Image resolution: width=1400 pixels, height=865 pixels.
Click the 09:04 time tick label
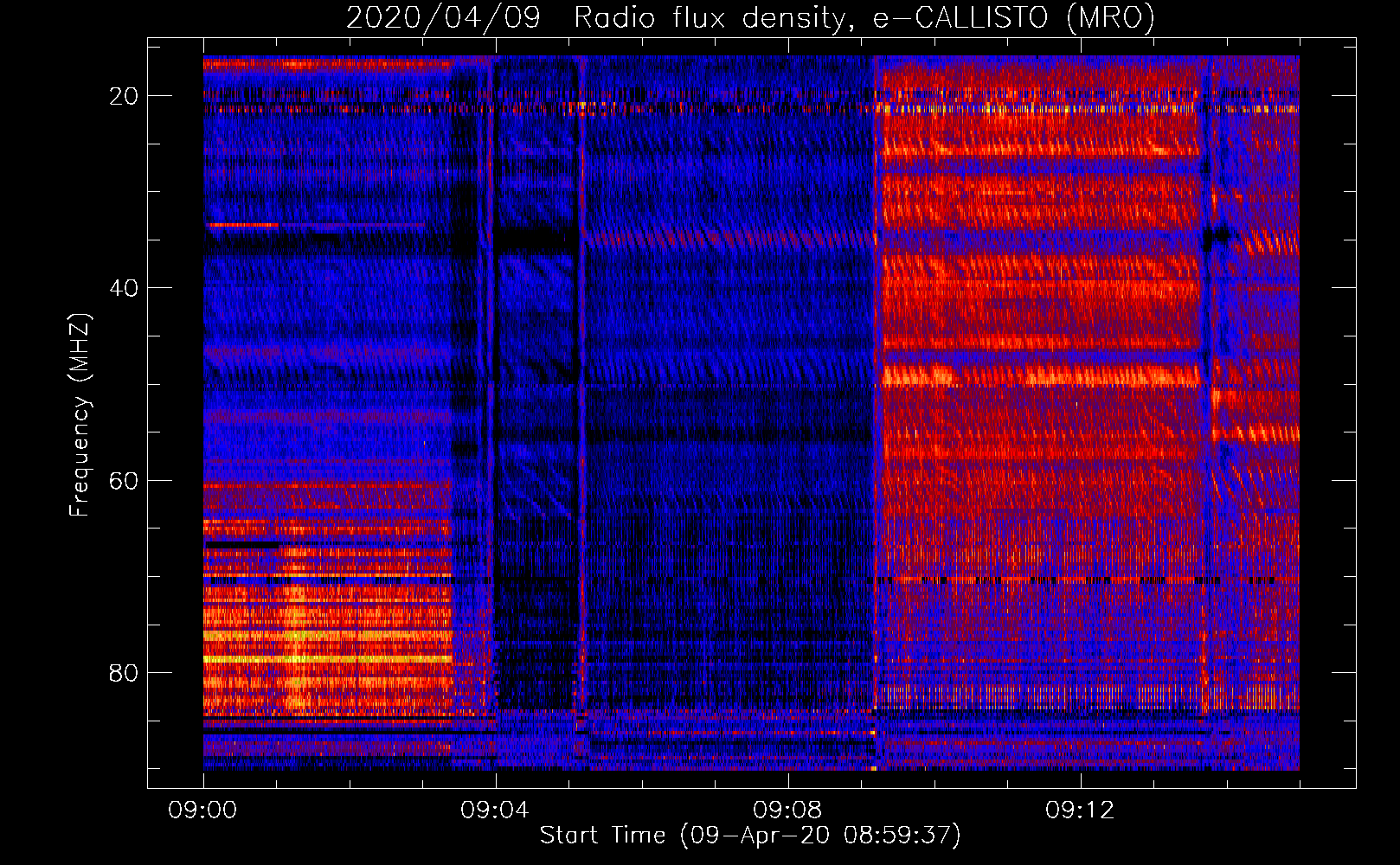click(x=495, y=811)
